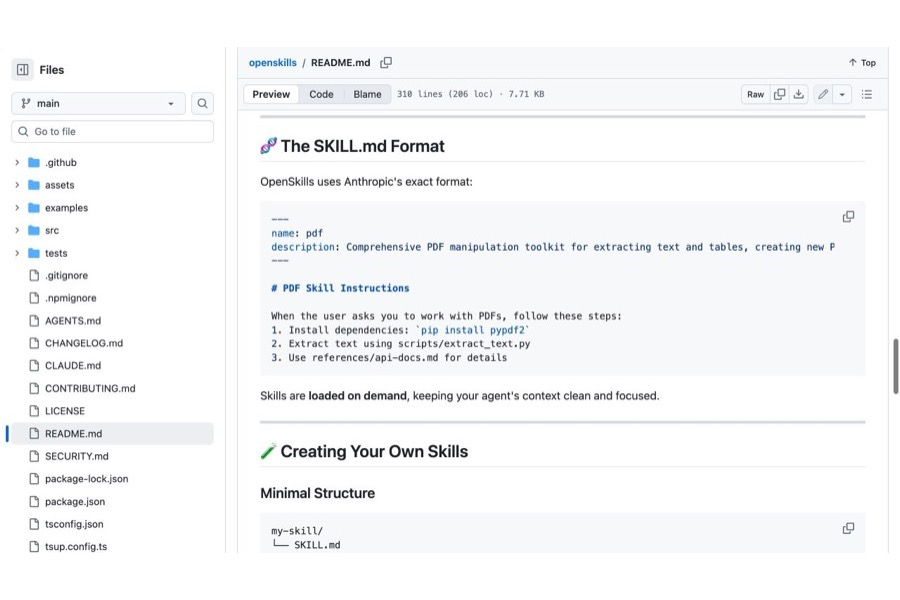This screenshot has width=900, height=600.
Task: Open the src folder
Action: click(52, 230)
